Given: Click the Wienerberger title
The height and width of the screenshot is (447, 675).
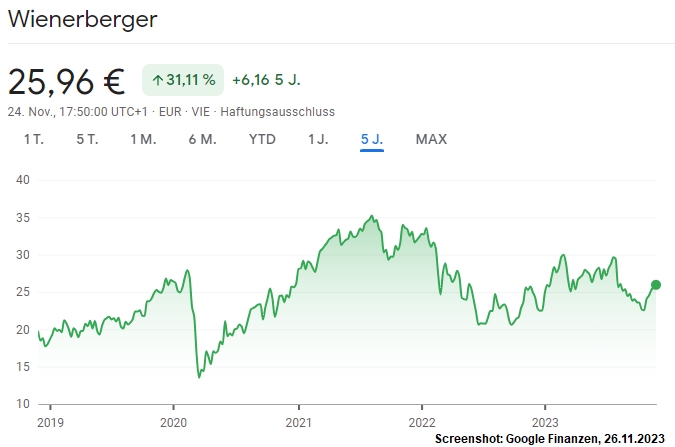Looking at the screenshot, I should coord(83,20).
